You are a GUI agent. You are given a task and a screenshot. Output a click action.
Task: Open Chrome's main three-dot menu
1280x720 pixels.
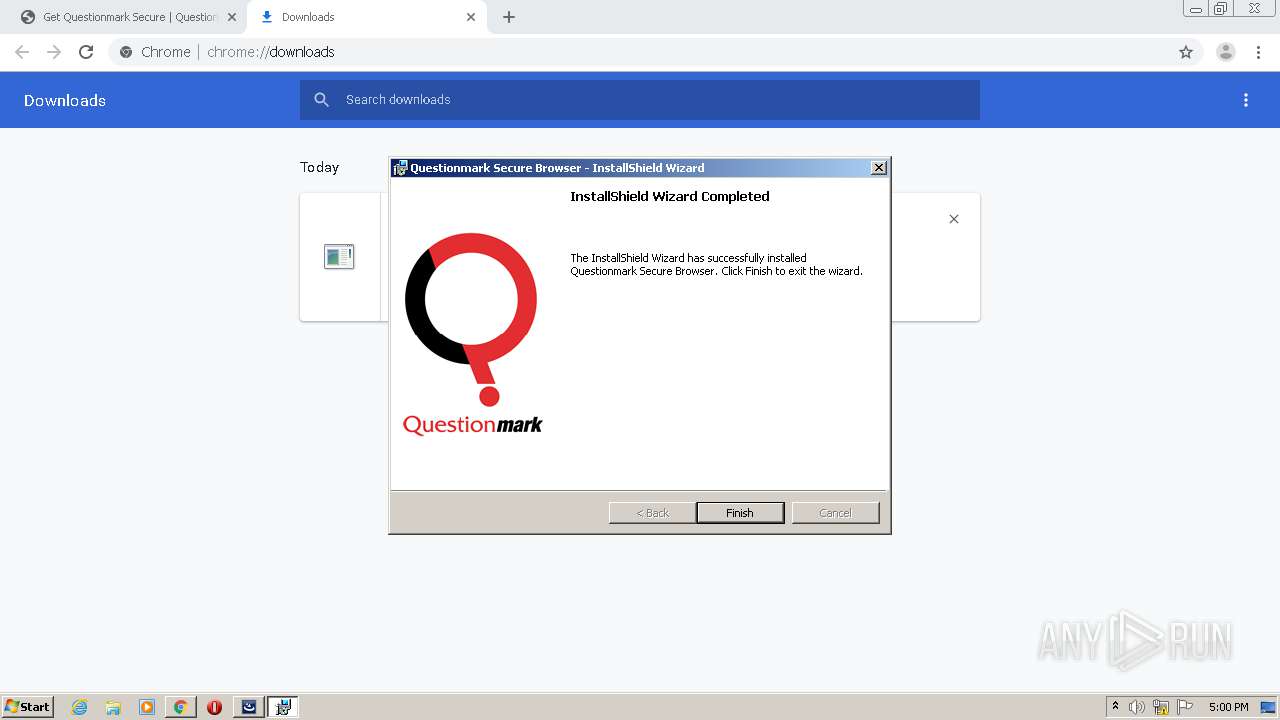tap(1258, 52)
